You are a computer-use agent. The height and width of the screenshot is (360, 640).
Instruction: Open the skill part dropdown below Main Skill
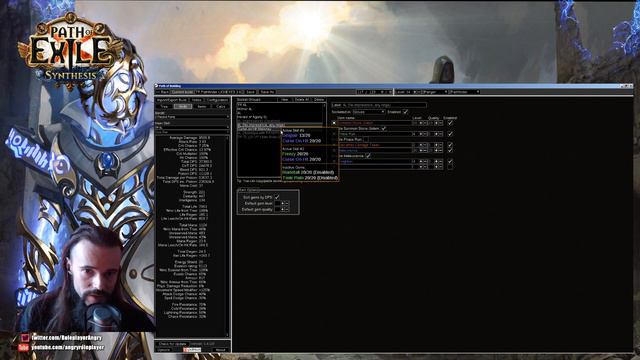click(192, 132)
